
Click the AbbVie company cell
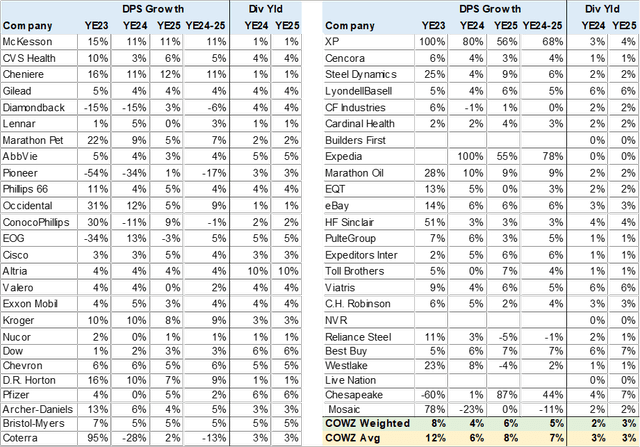tap(20, 157)
